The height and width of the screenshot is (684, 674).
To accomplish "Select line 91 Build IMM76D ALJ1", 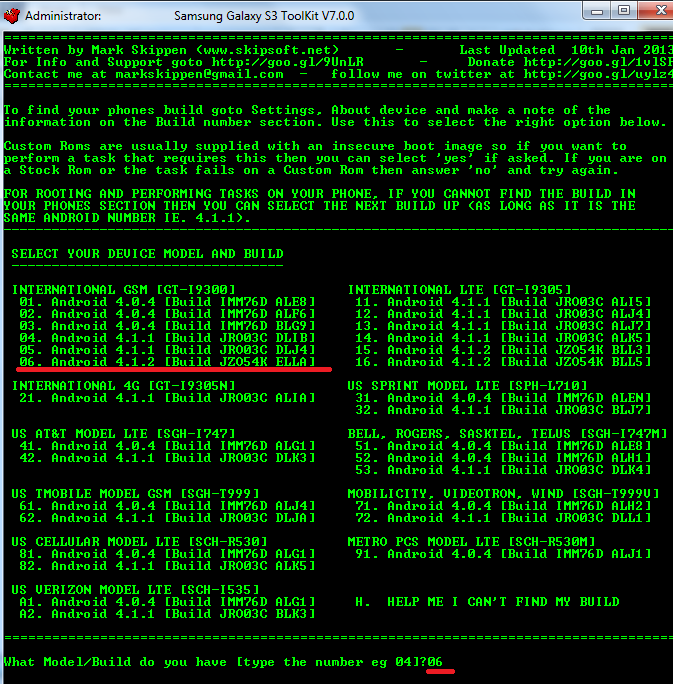I will [x=503, y=554].
